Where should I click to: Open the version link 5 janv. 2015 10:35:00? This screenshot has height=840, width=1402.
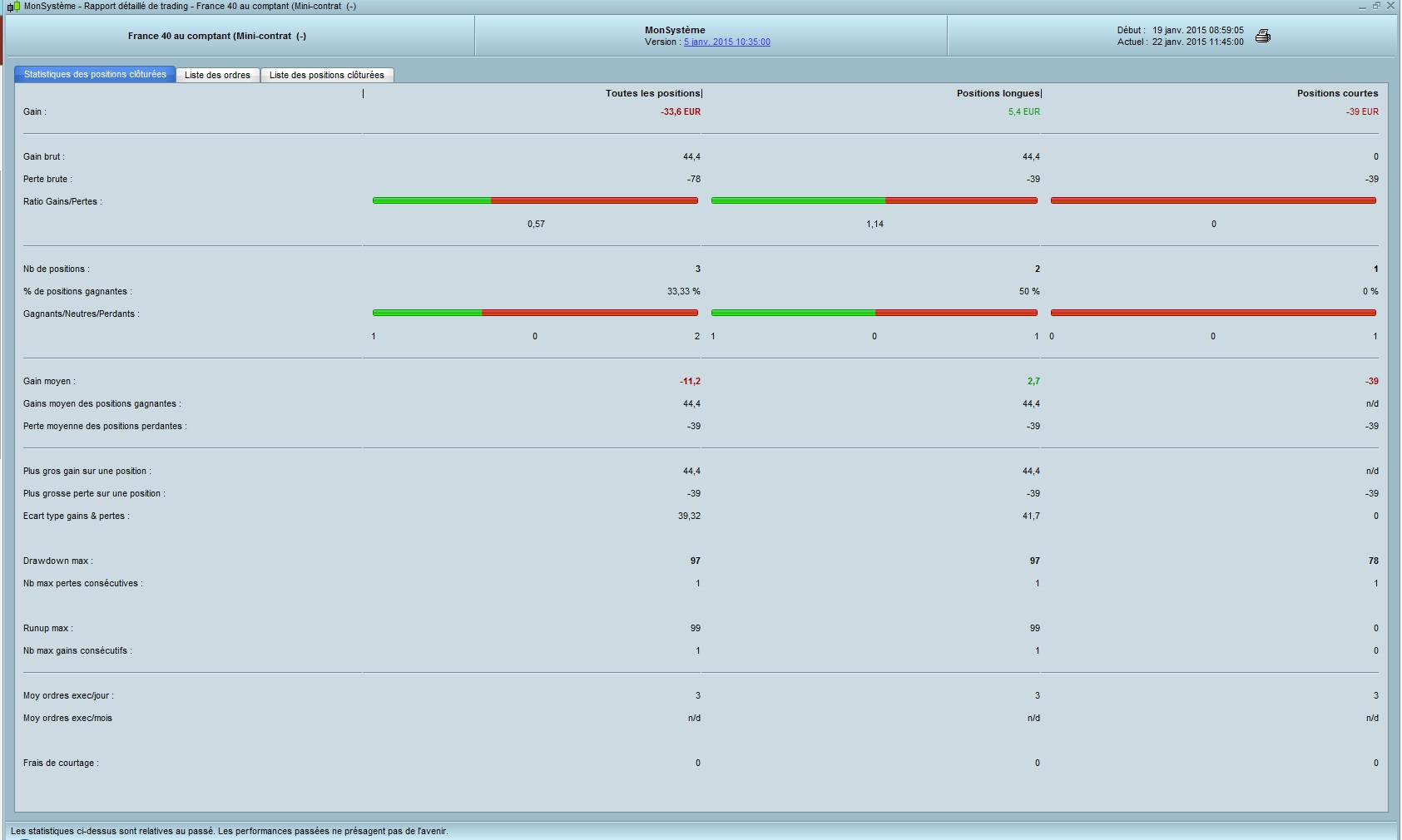click(726, 42)
